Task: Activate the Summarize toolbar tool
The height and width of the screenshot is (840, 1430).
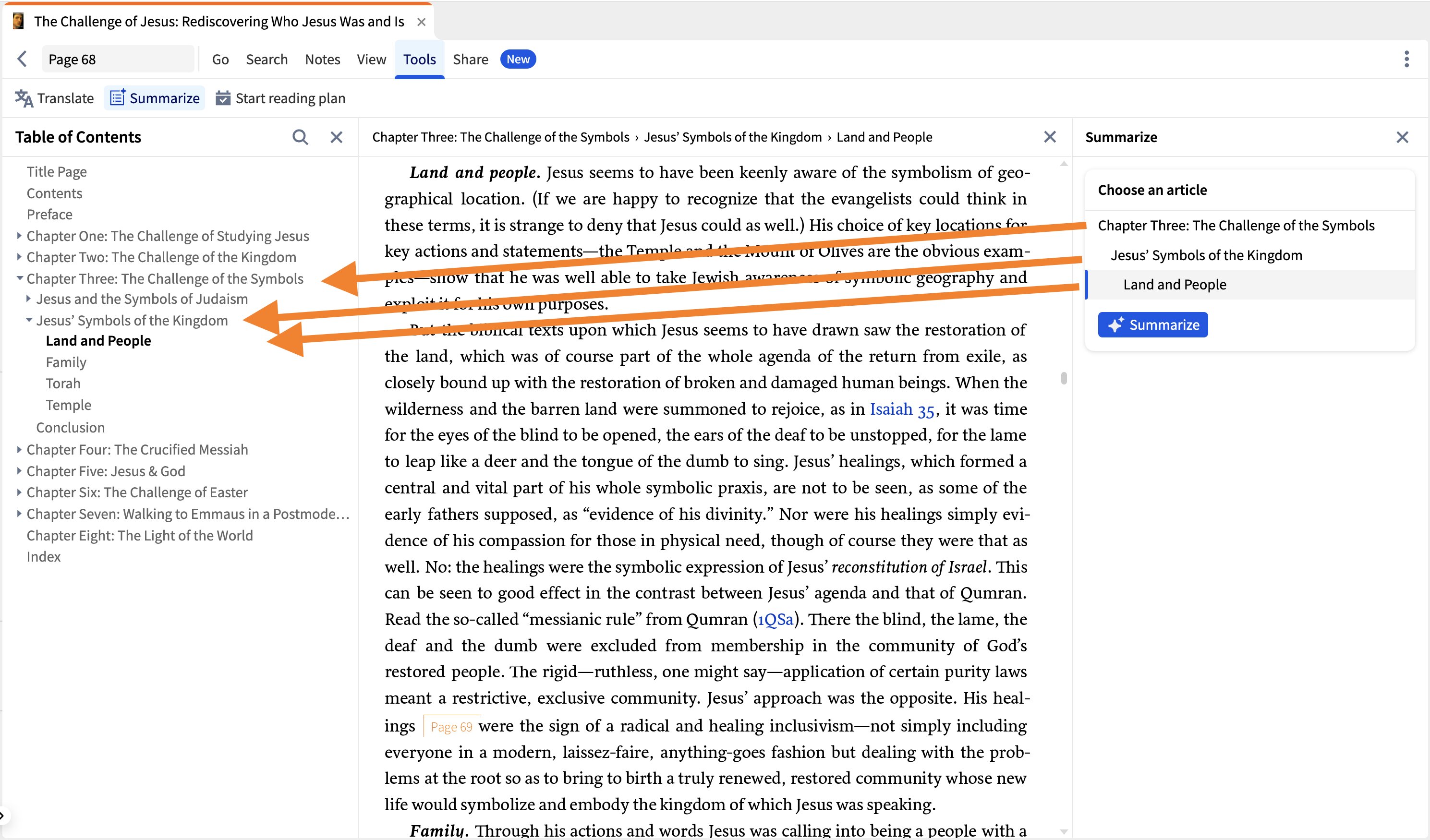Action: click(x=154, y=97)
